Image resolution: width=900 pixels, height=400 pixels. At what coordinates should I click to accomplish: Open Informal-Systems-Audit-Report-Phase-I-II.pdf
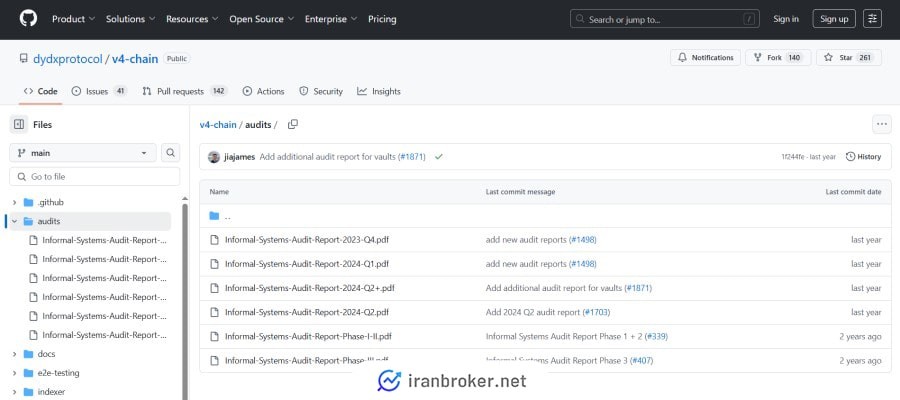coord(308,336)
